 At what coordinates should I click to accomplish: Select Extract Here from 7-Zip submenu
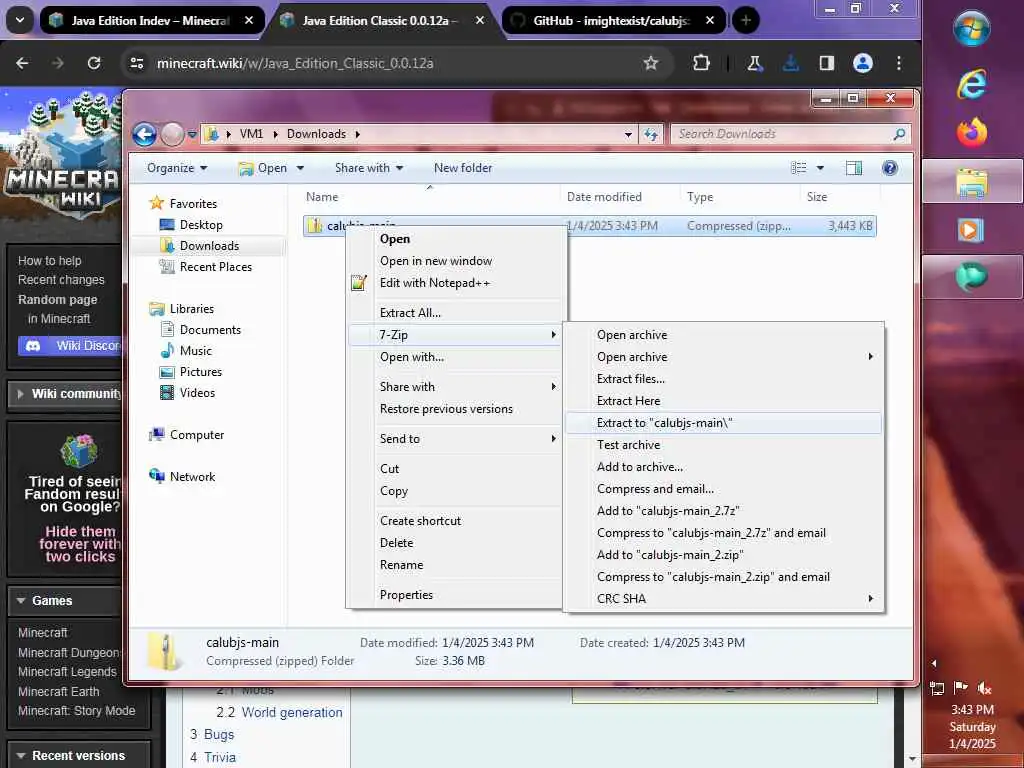tap(722, 401)
